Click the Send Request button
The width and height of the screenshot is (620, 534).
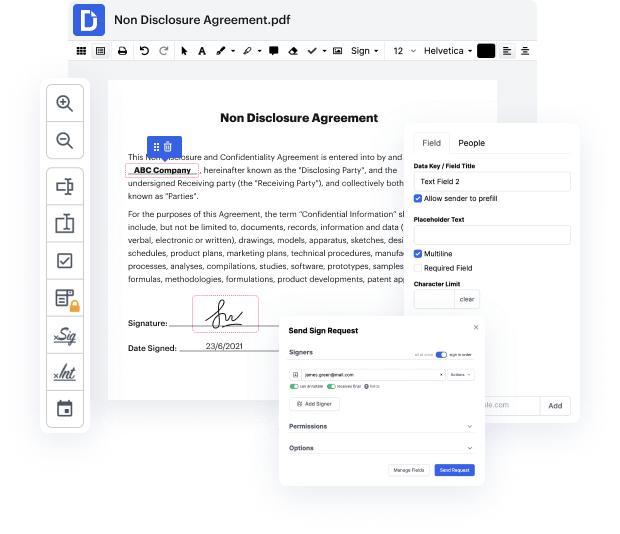pyautogui.click(x=454, y=470)
